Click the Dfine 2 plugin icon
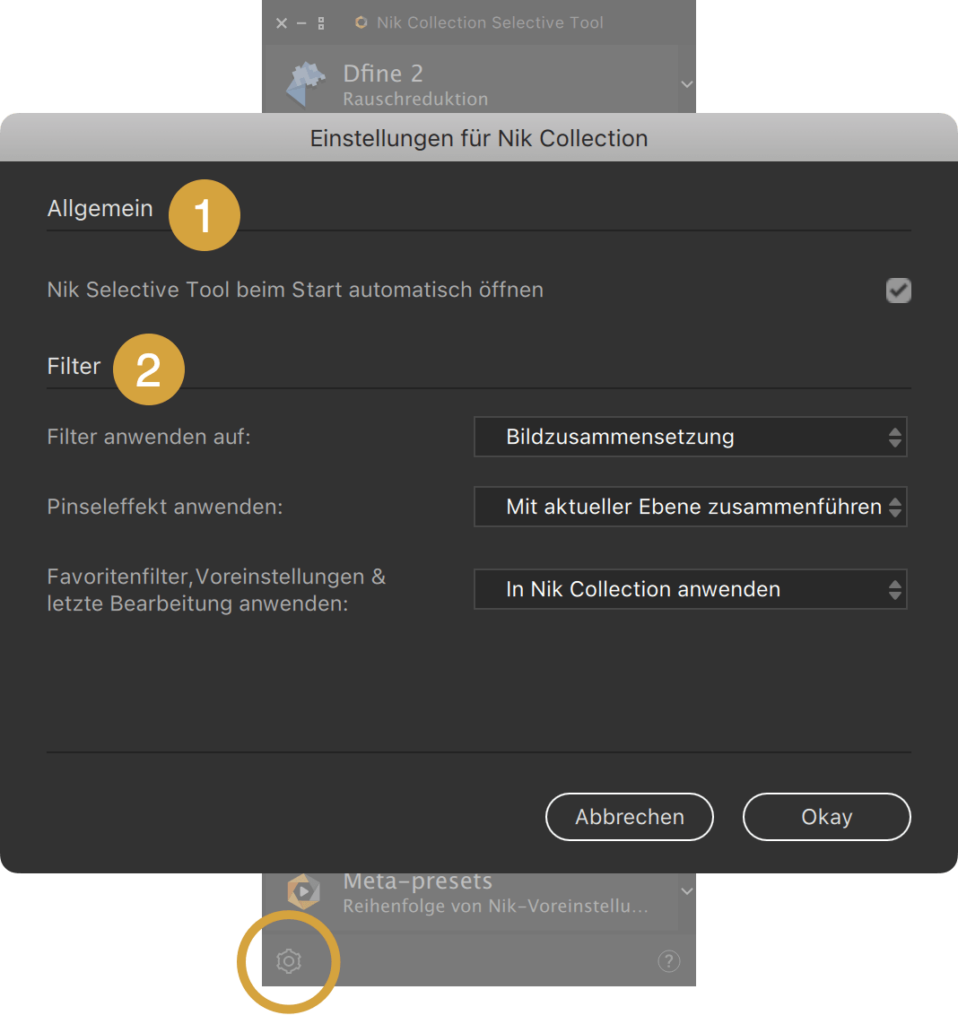 [x=306, y=84]
